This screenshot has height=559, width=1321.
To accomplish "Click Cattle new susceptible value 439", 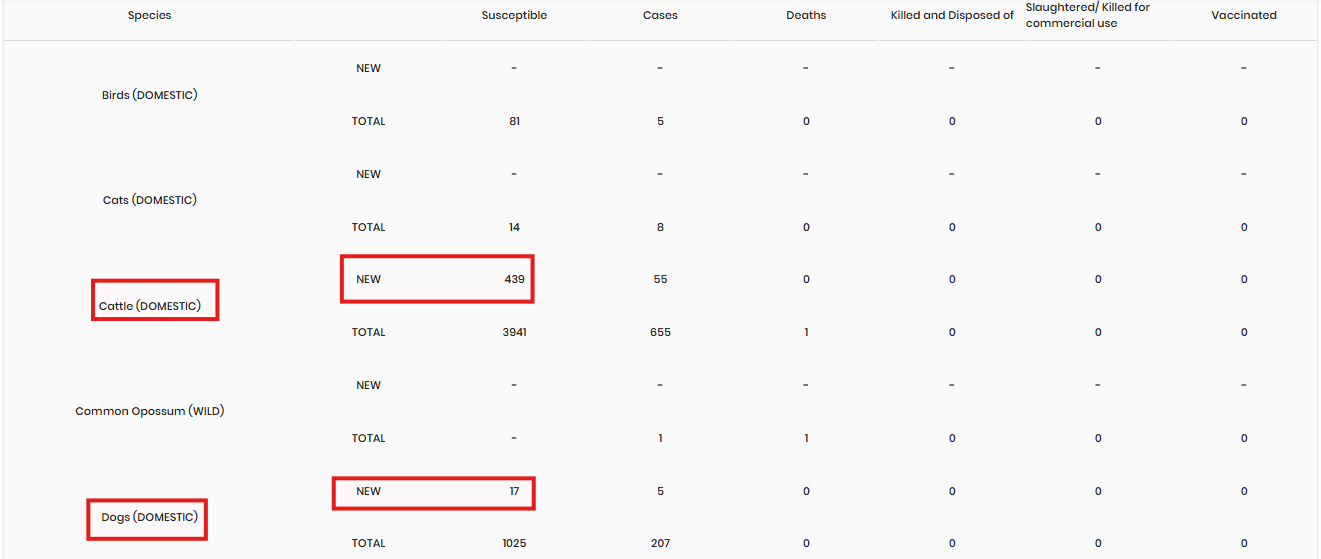I will pyautogui.click(x=514, y=279).
